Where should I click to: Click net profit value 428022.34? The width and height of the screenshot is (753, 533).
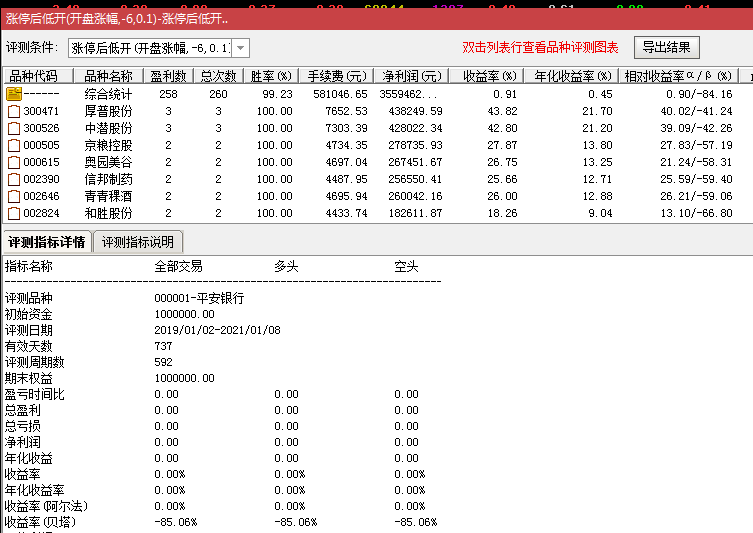pyautogui.click(x=415, y=128)
